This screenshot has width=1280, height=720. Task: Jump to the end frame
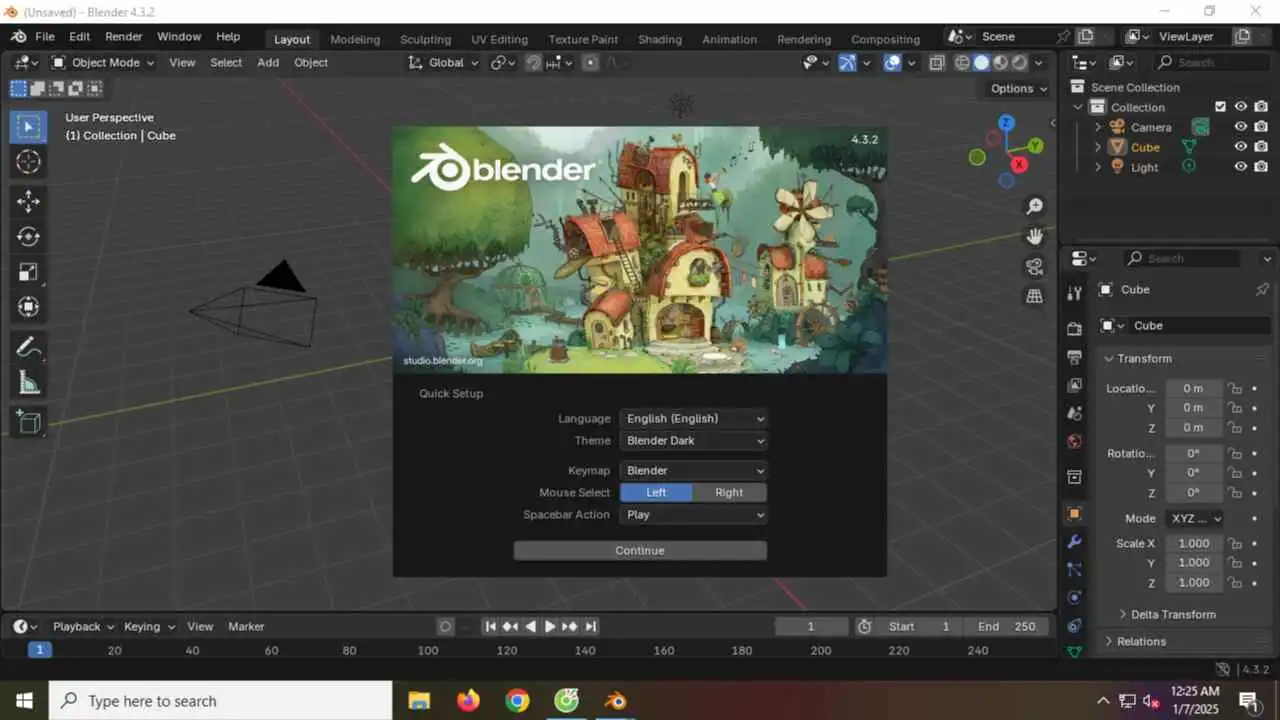[591, 626]
